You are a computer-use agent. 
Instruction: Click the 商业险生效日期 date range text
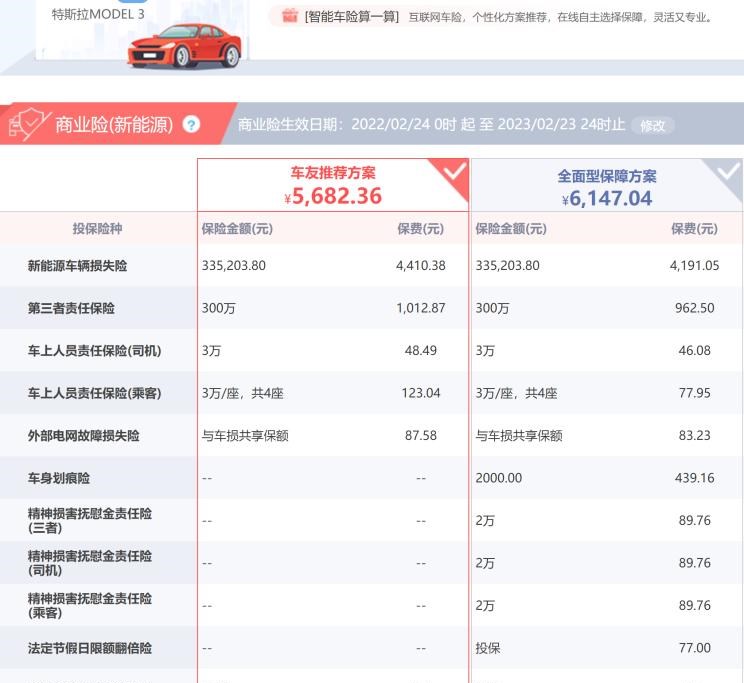[431, 125]
